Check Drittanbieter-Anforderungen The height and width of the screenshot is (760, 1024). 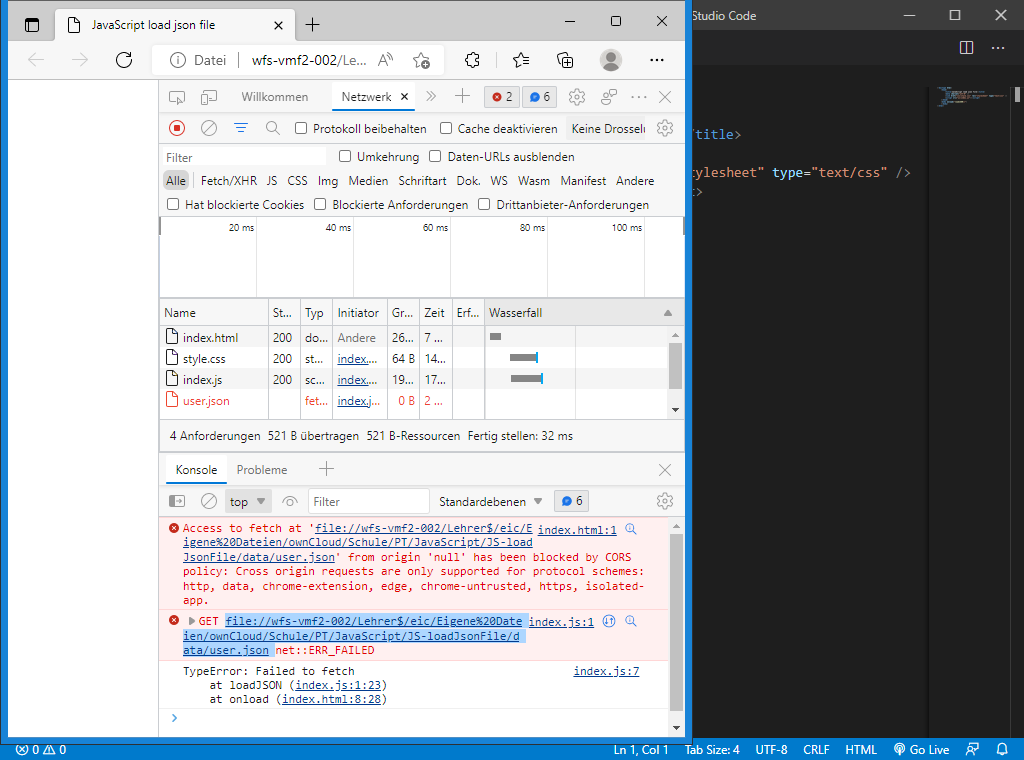[484, 204]
